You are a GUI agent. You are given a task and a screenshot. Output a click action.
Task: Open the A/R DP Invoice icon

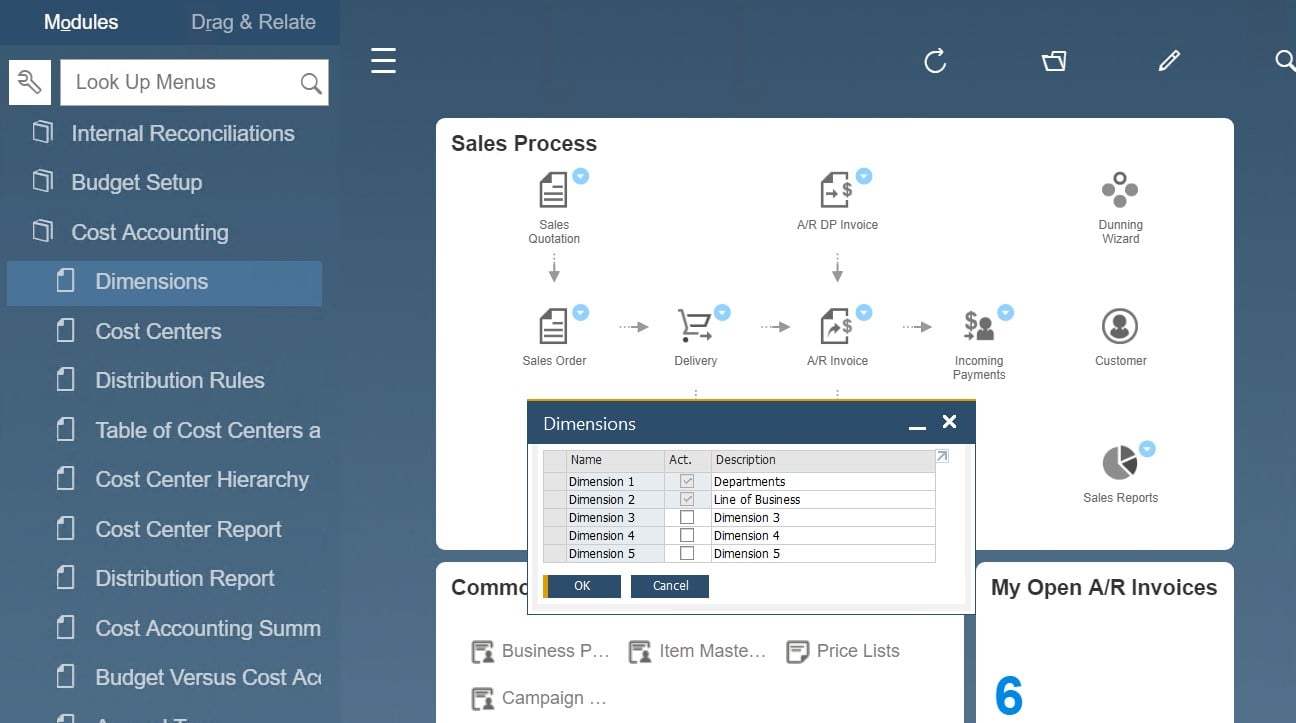836,190
